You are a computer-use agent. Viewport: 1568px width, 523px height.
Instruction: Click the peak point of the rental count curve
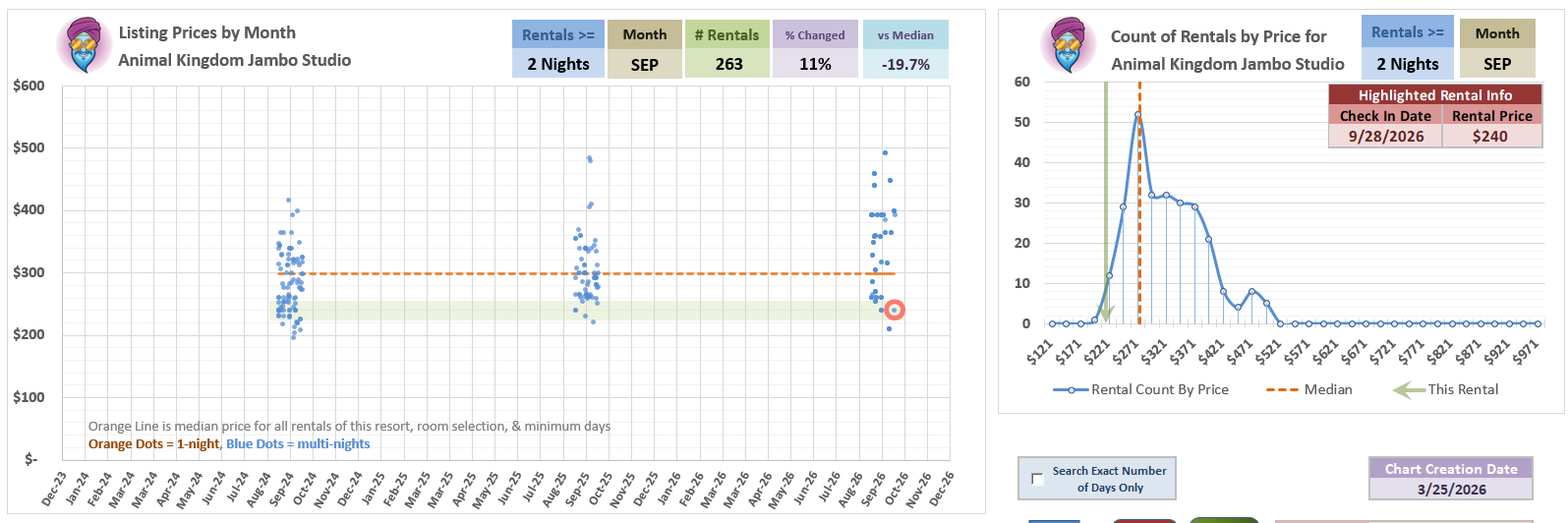(1137, 115)
